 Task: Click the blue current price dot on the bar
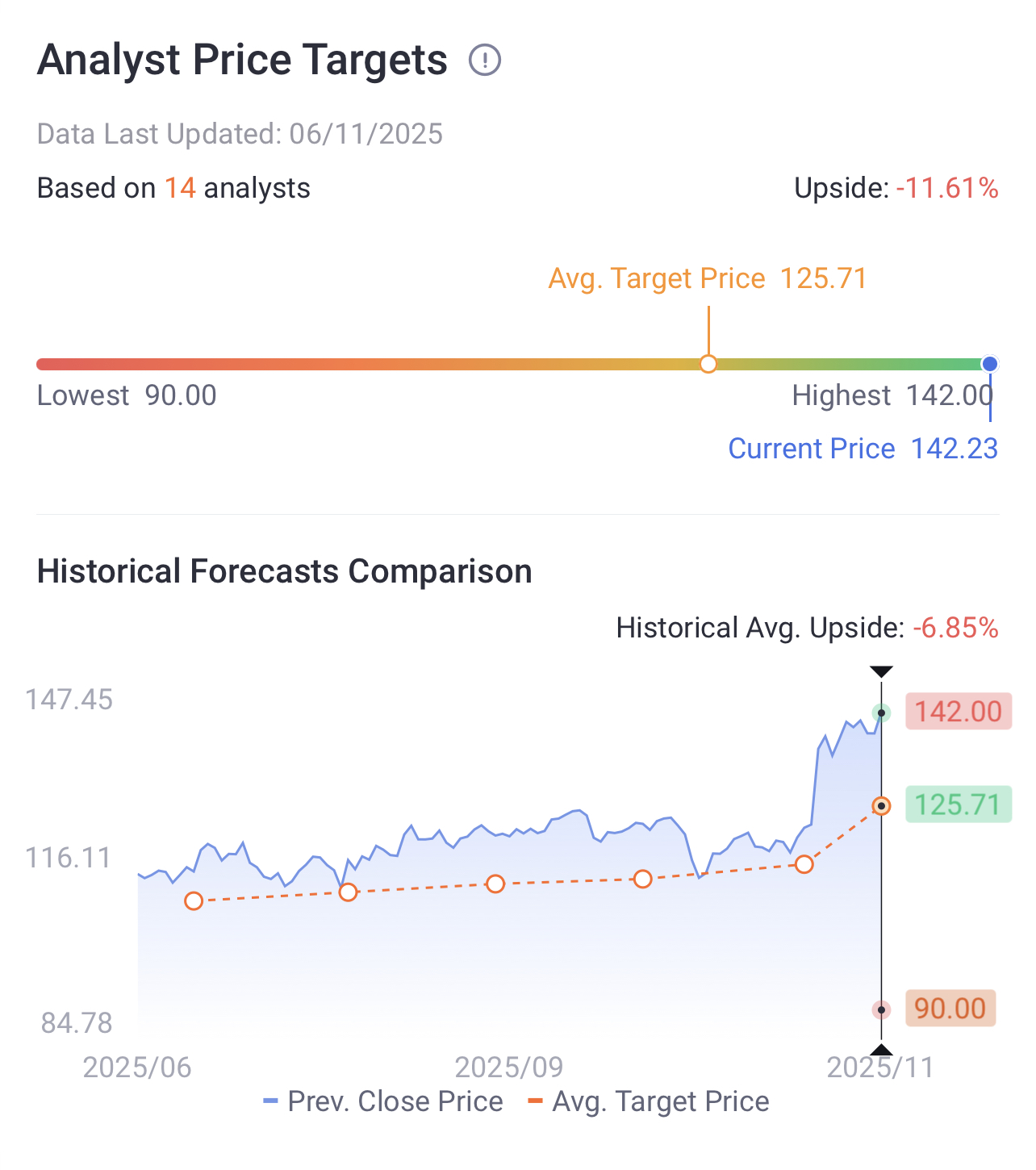990,364
